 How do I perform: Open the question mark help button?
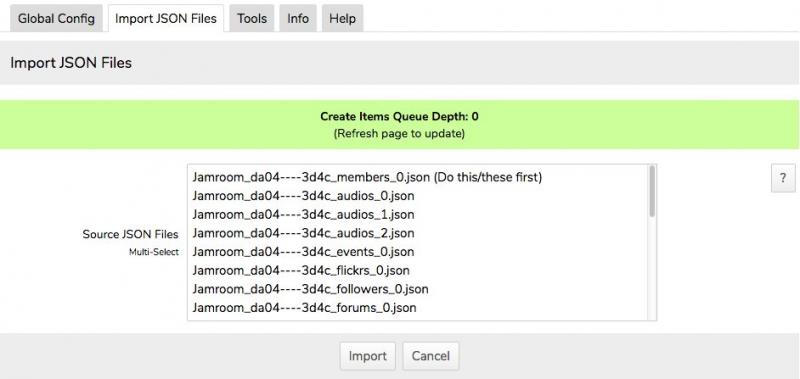click(x=783, y=178)
